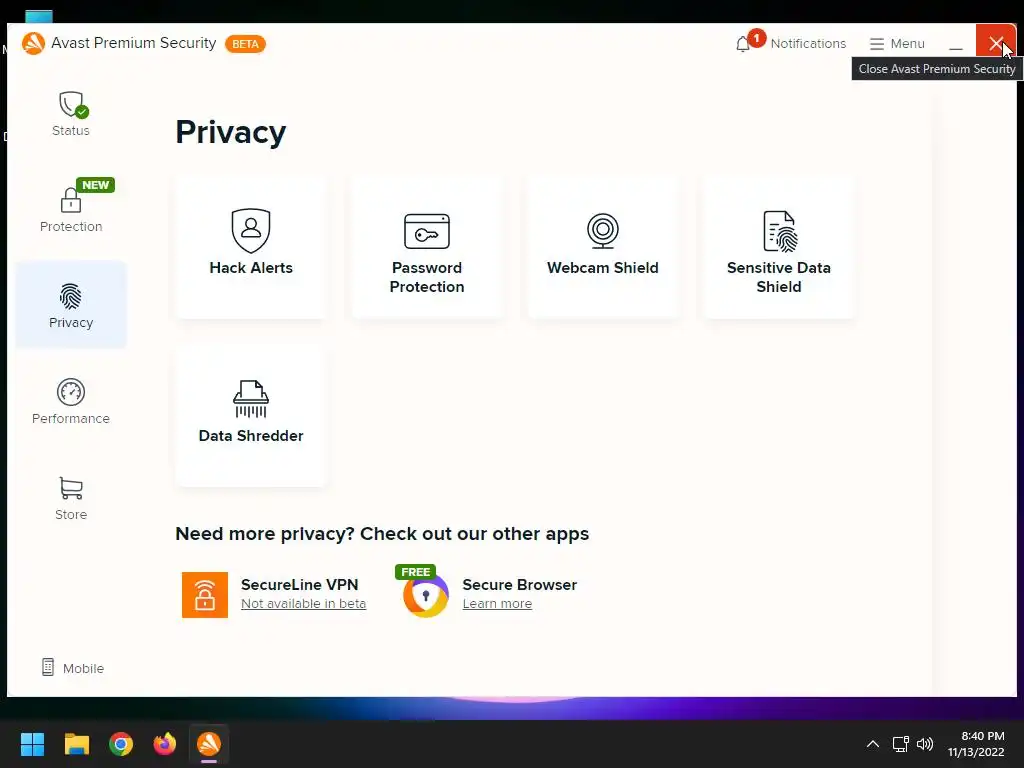Open the Status section in sidebar
1024x768 pixels.
point(71,114)
